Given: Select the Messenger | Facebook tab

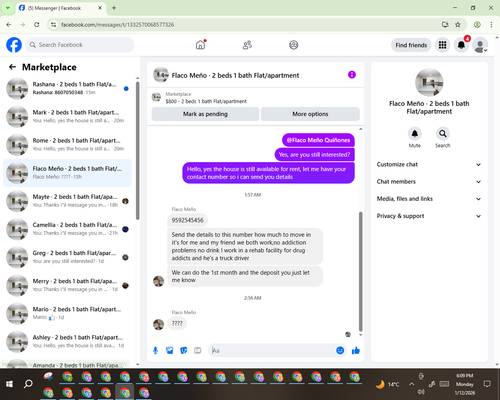Looking at the screenshot, I should (x=61, y=8).
